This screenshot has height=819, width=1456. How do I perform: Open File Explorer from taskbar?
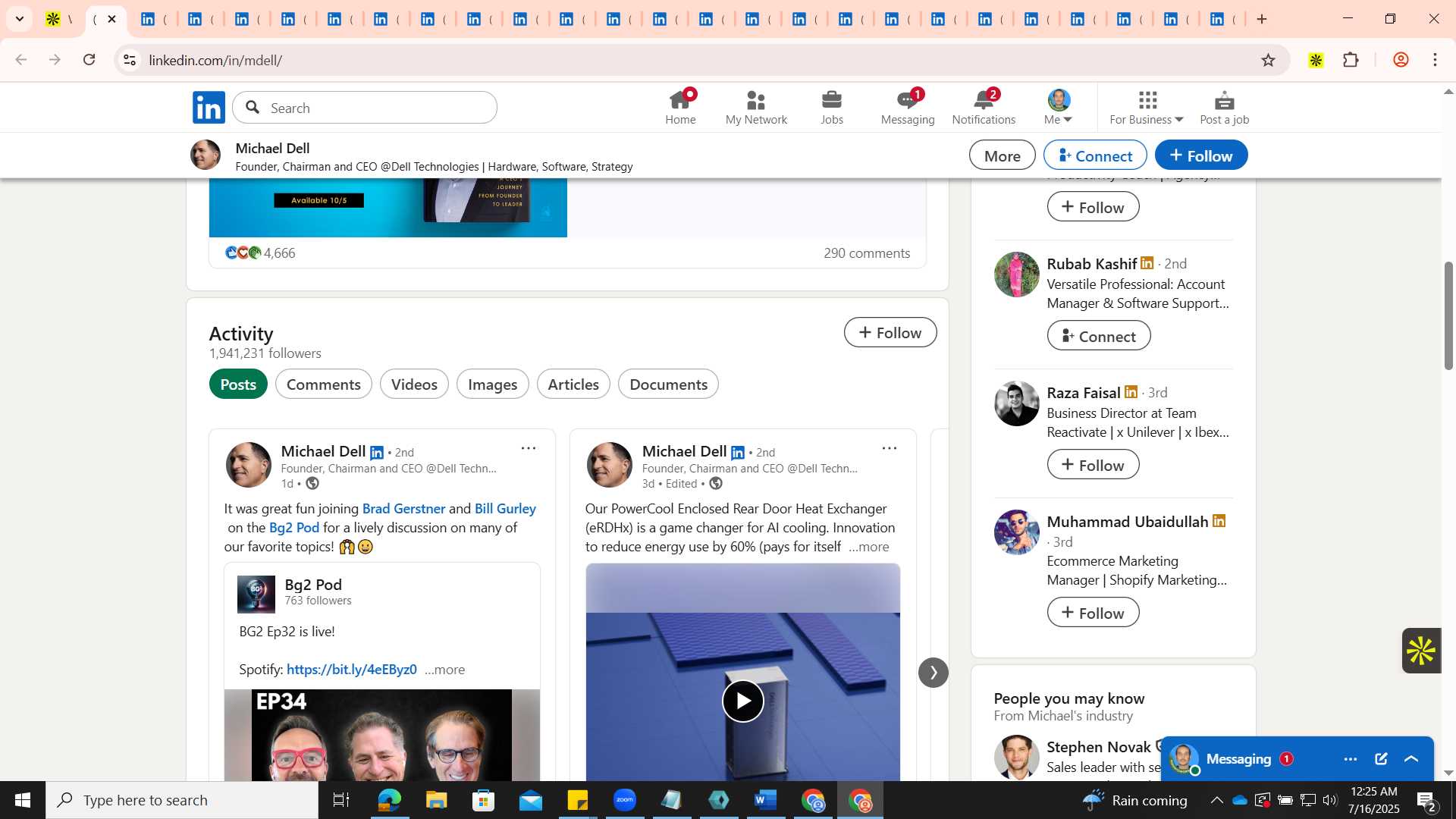point(436,800)
